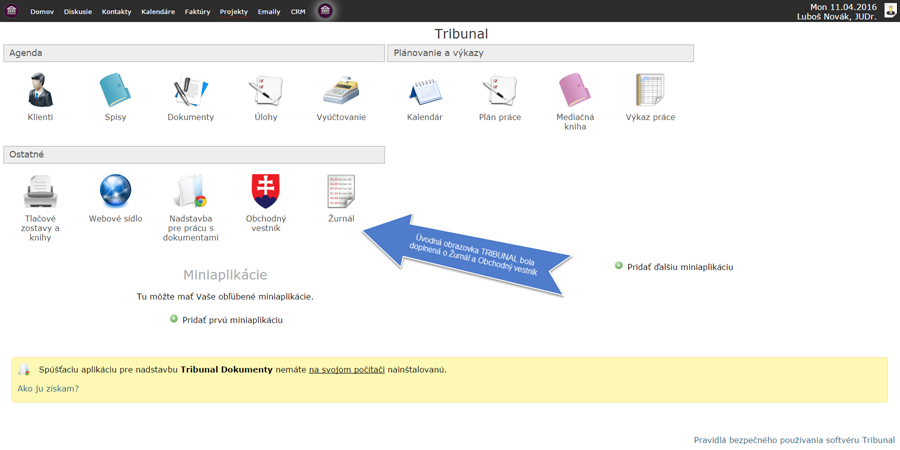Open Kalendáre in top menu
The height and width of the screenshot is (450, 900).
click(158, 11)
